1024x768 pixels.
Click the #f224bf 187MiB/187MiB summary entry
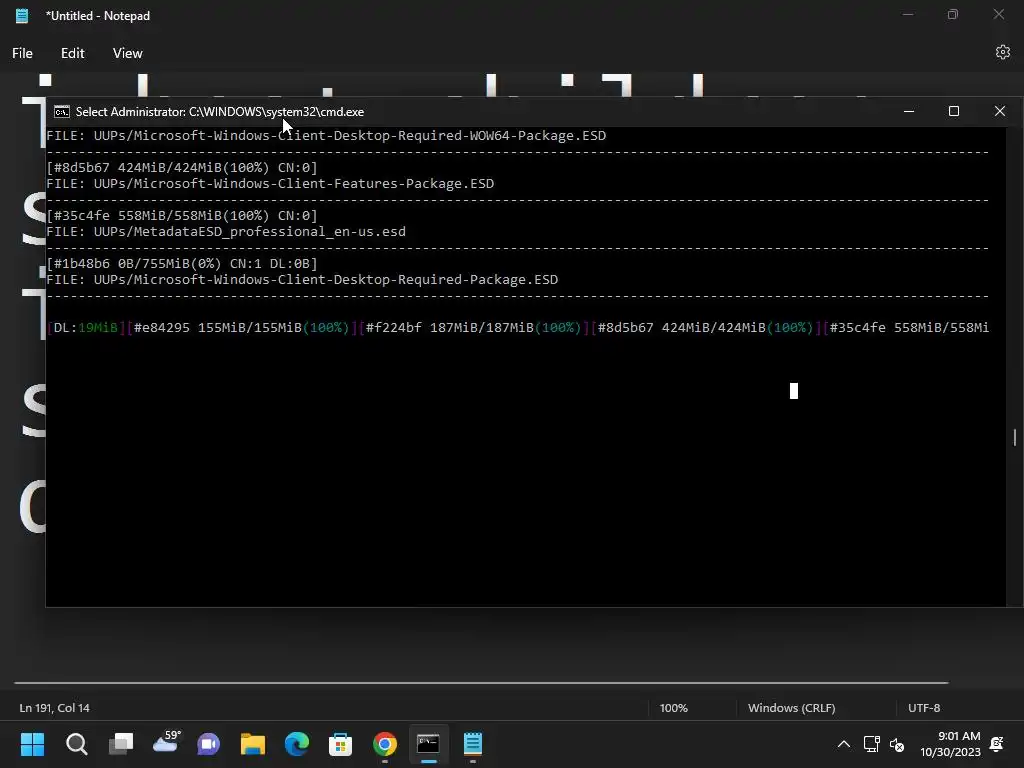[x=473, y=328]
